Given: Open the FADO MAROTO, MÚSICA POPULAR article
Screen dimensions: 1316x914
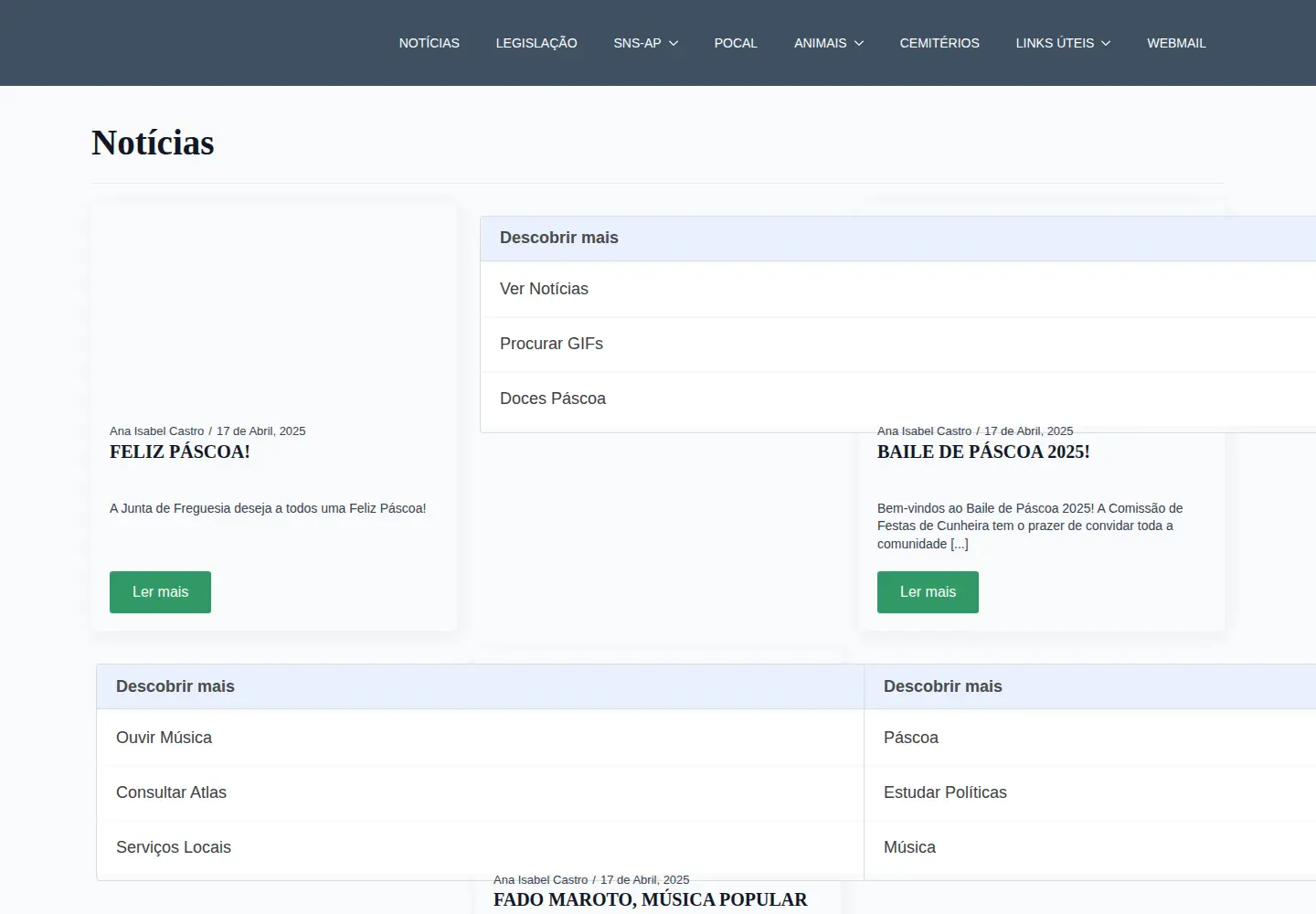Looking at the screenshot, I should [x=650, y=899].
